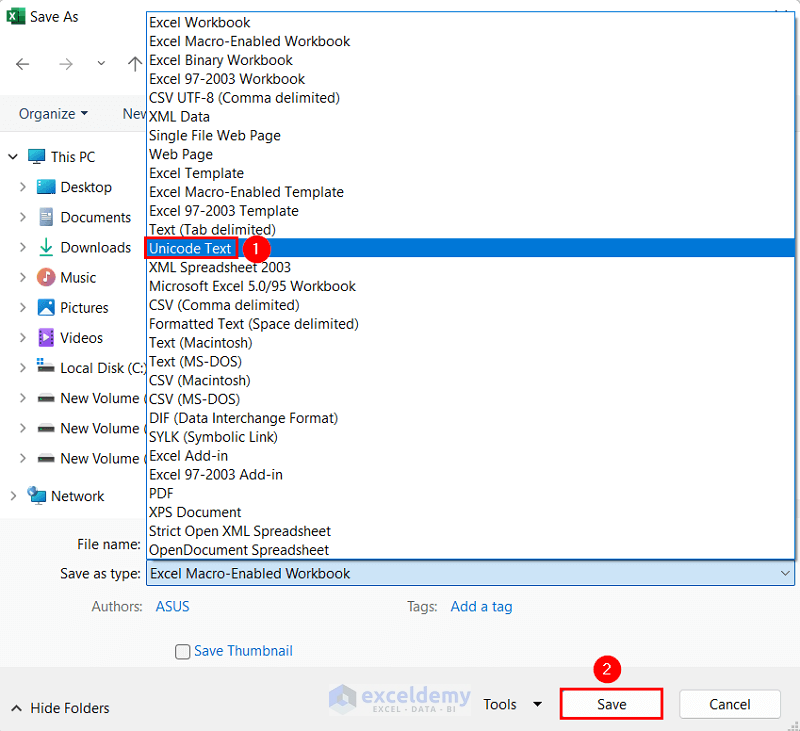Choose CSV (Macintosh) format
The height and width of the screenshot is (731, 800).
click(470, 381)
